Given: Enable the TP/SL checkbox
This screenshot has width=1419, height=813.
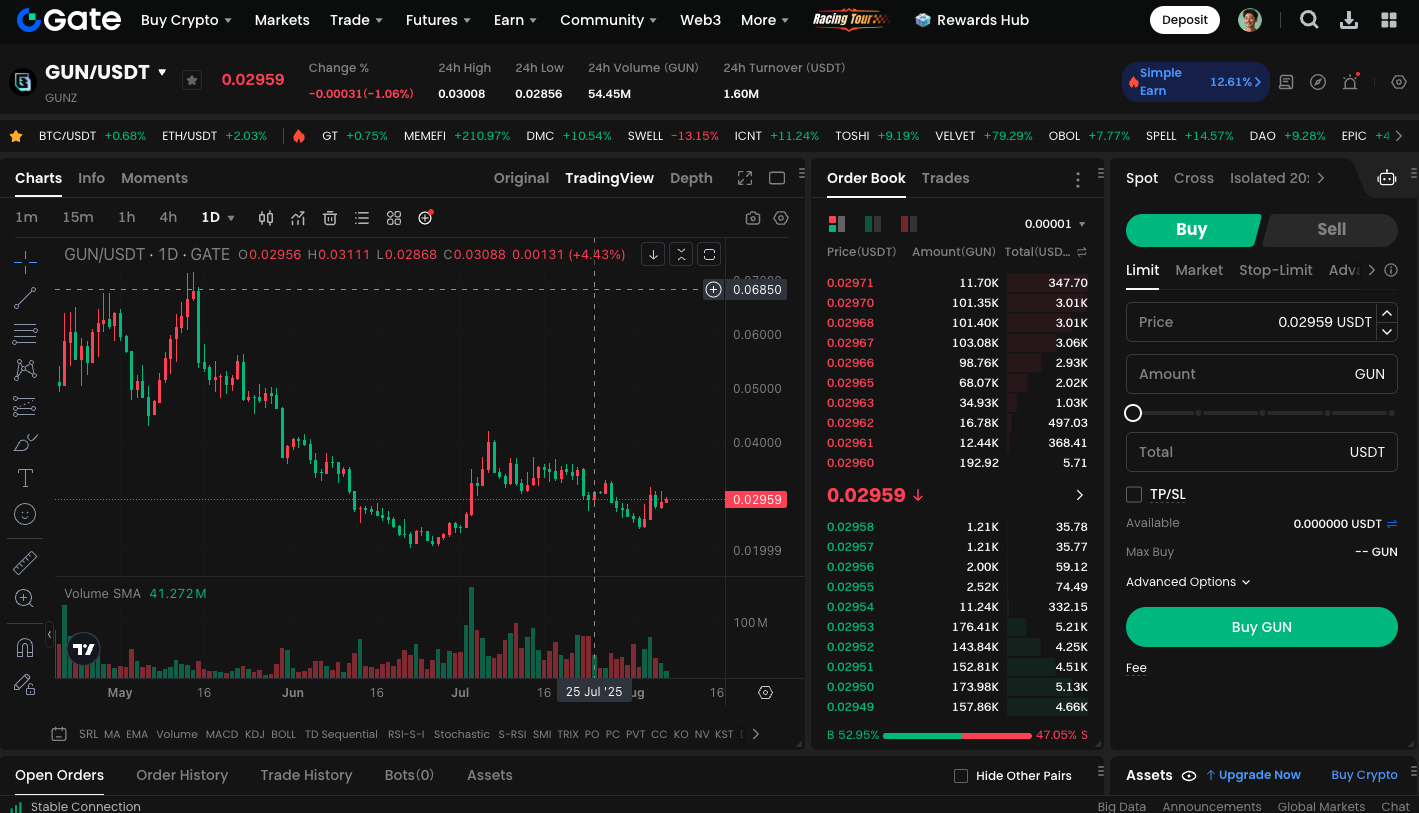Looking at the screenshot, I should coord(1134,494).
